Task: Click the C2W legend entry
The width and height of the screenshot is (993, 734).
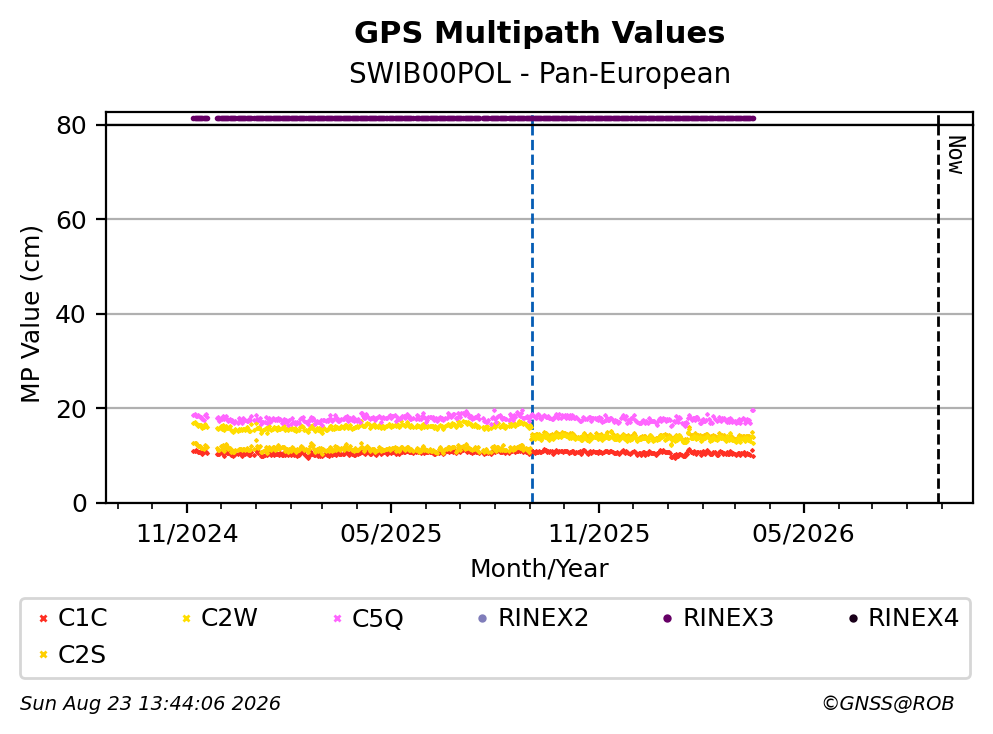Action: (219, 617)
